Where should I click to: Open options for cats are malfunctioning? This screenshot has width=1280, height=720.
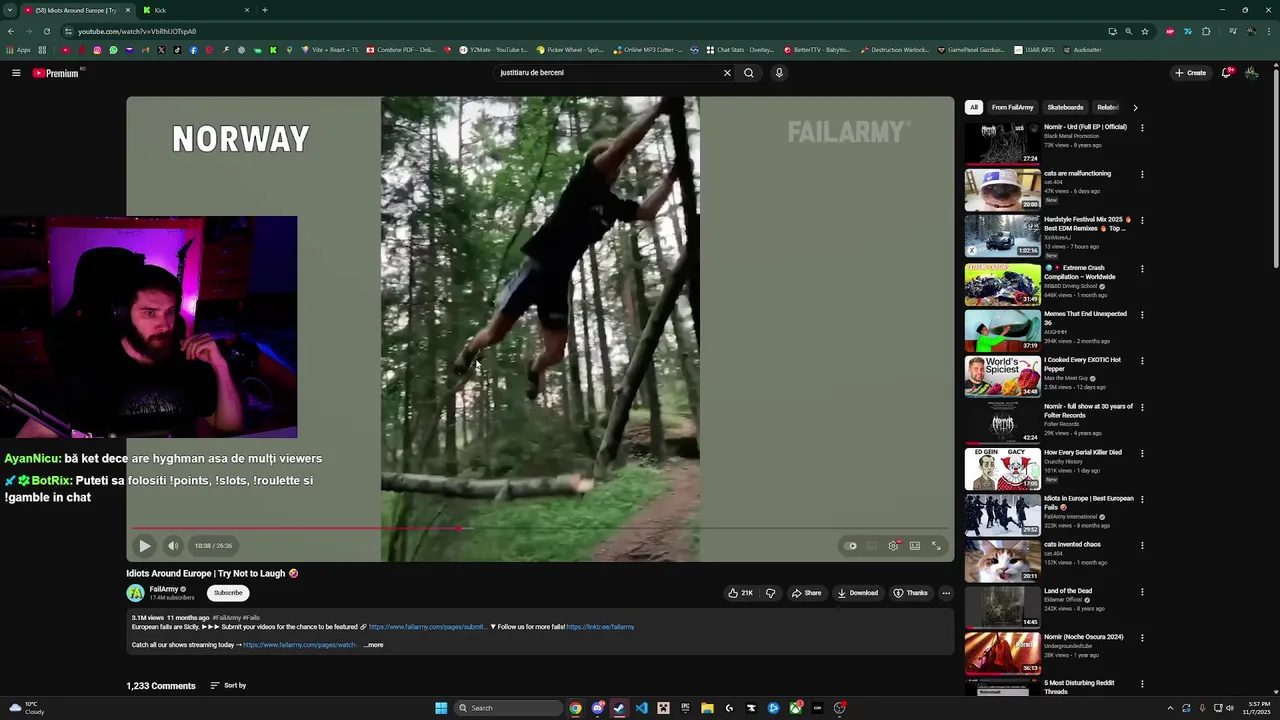pos(1142,174)
